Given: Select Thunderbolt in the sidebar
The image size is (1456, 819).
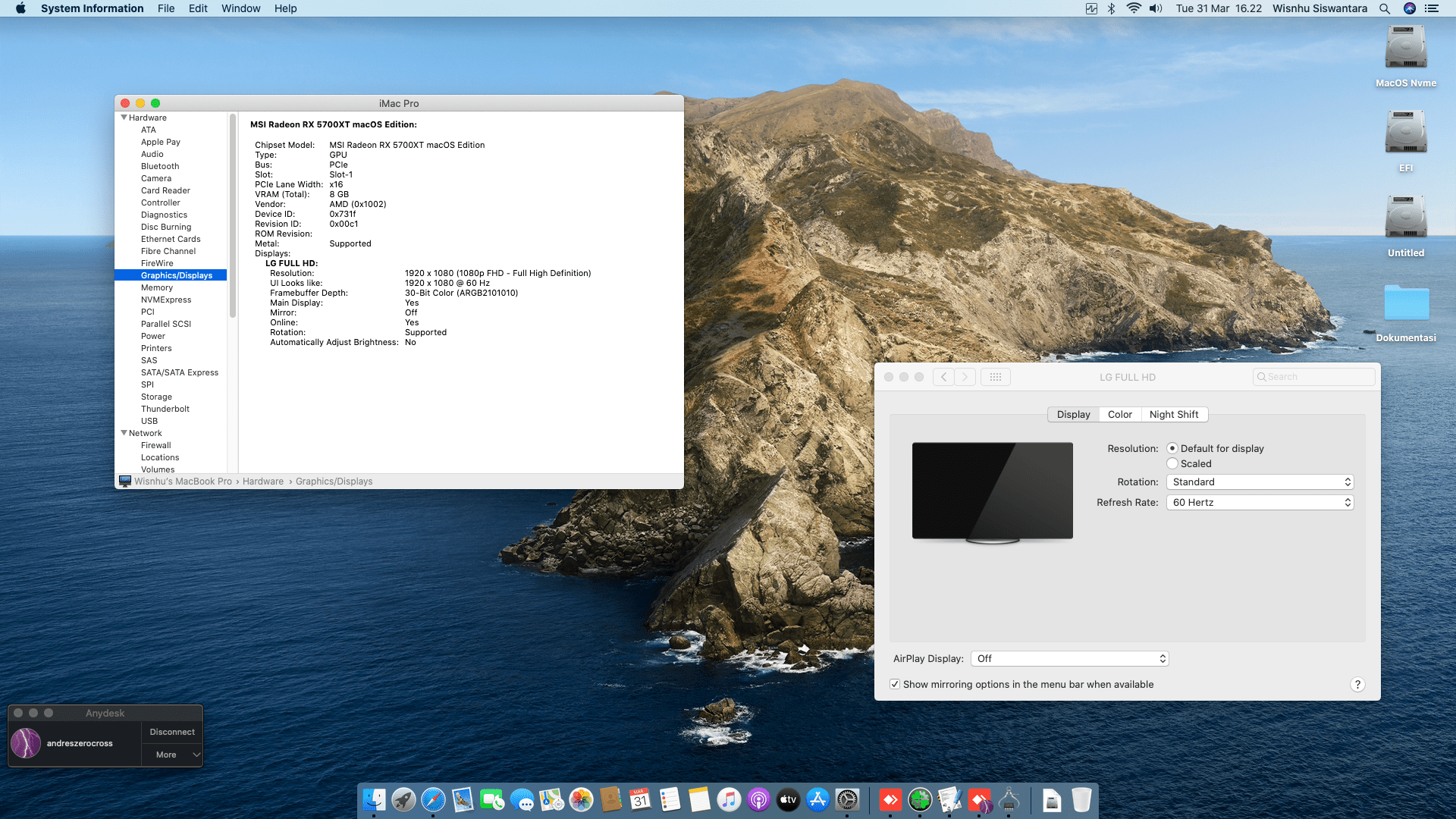Looking at the screenshot, I should (165, 409).
